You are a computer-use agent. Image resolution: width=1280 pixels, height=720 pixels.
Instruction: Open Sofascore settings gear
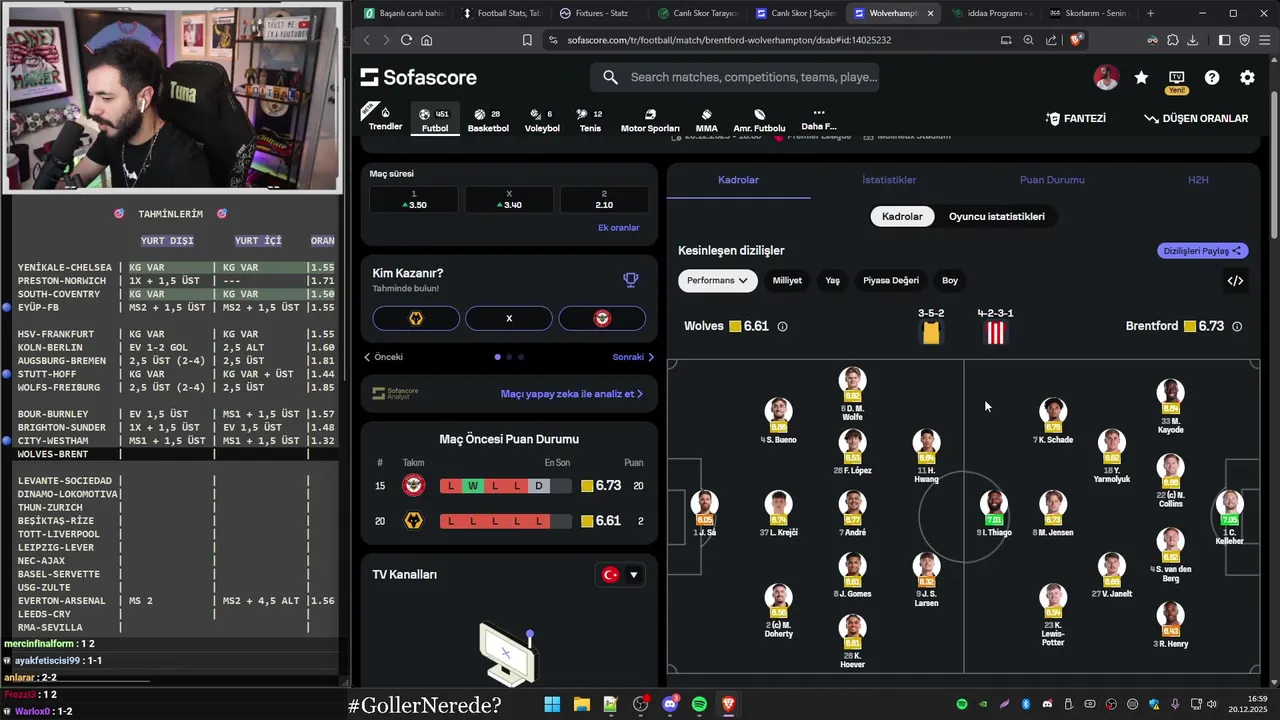coord(1247,78)
